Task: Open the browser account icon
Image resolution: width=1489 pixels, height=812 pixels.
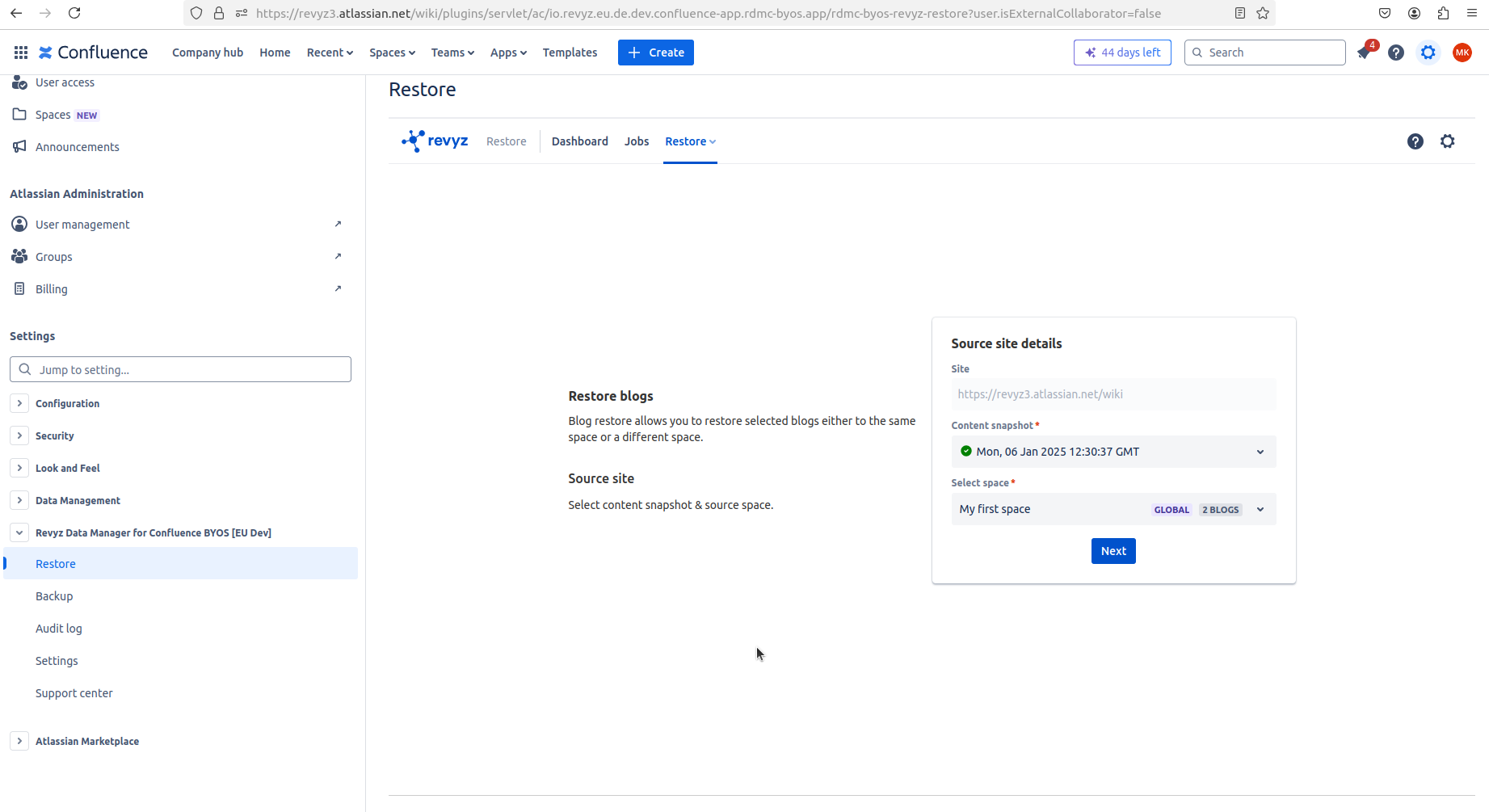Action: coord(1414,13)
